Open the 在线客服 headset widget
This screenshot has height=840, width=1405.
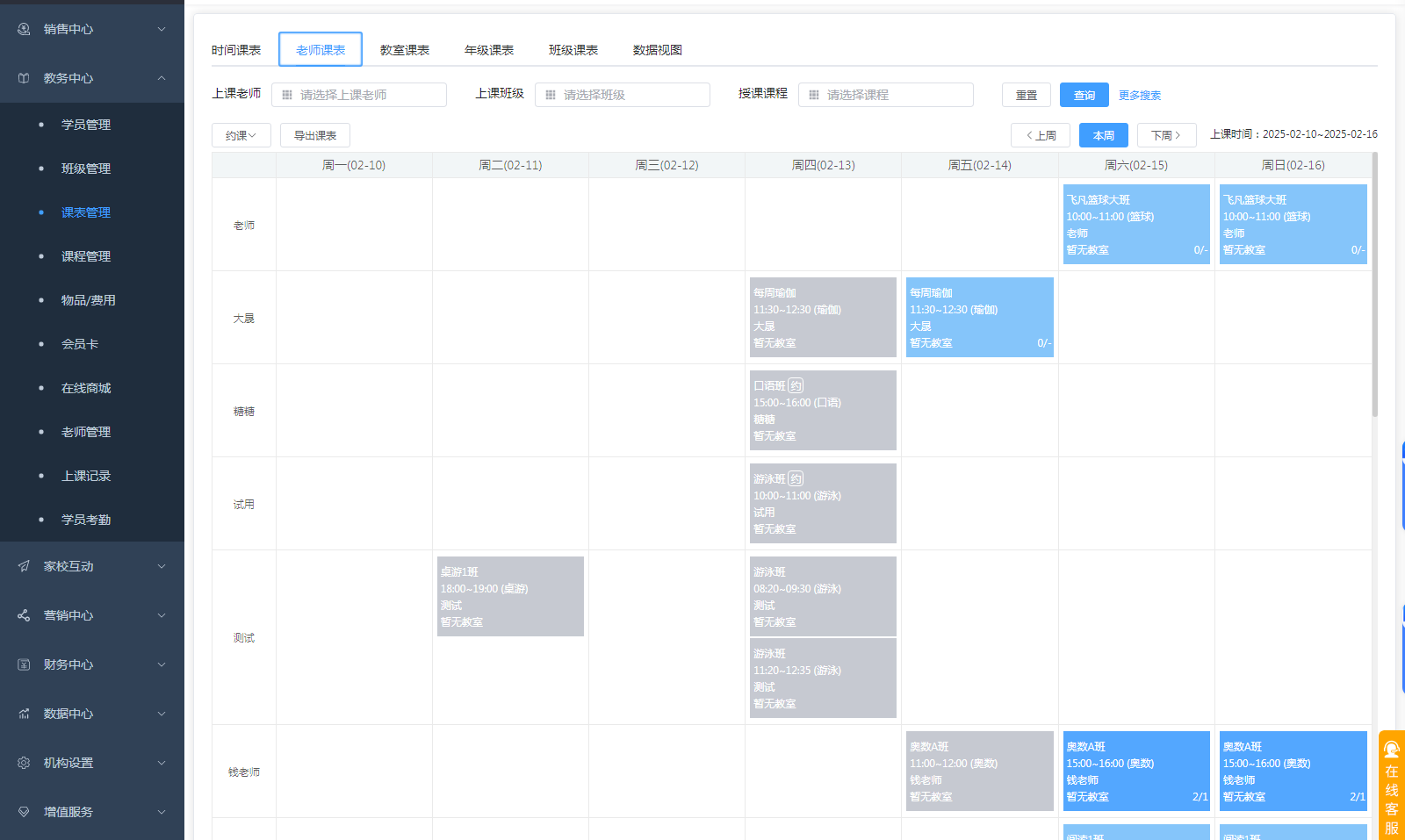[1392, 785]
